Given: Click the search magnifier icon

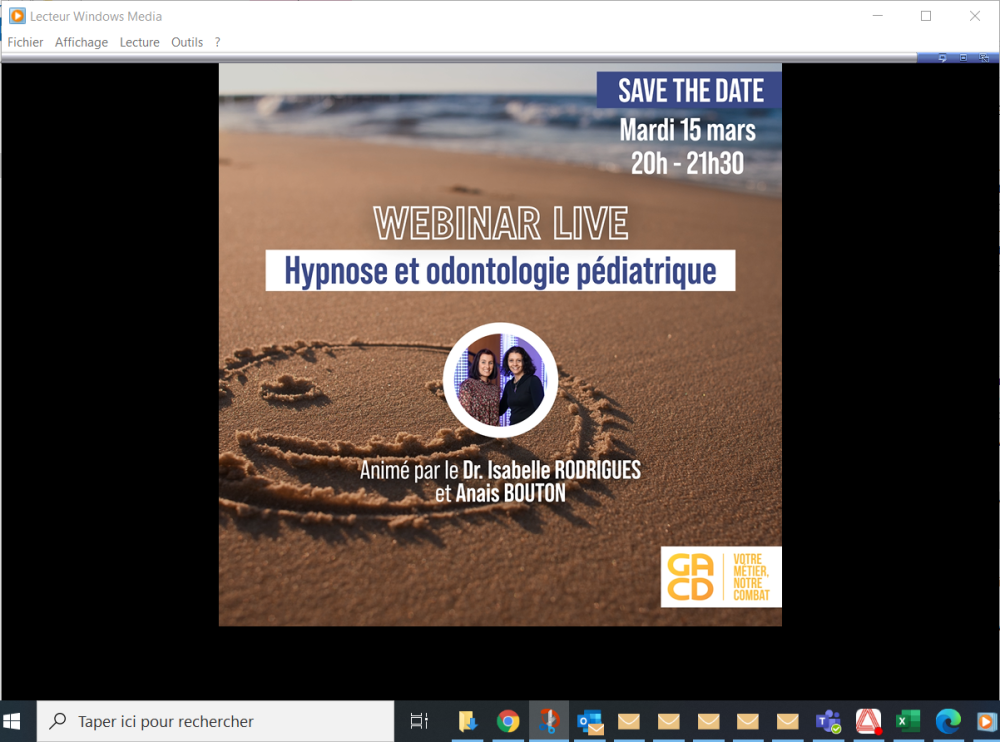Looking at the screenshot, I should pos(57,721).
